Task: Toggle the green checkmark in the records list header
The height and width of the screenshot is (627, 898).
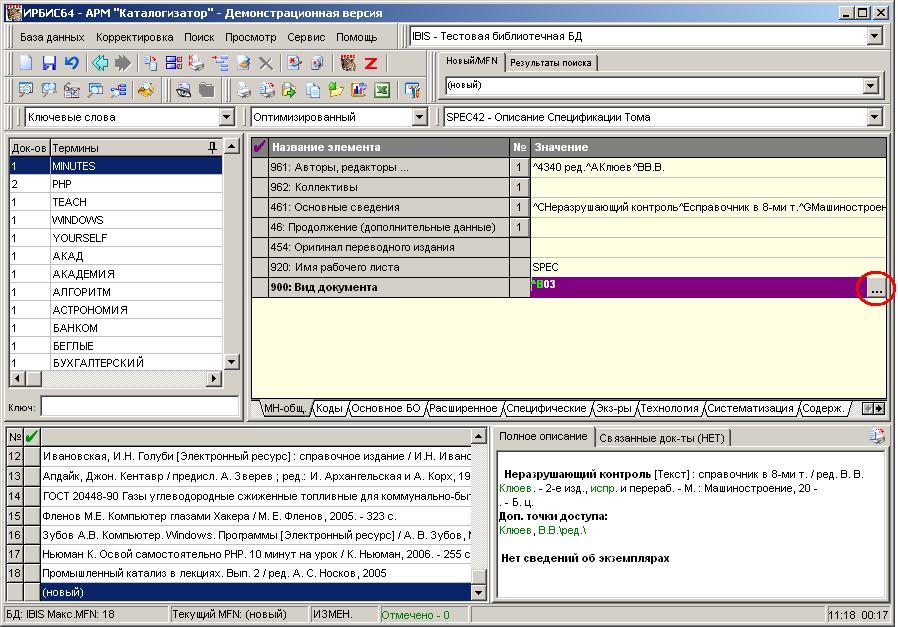Action: (x=32, y=437)
